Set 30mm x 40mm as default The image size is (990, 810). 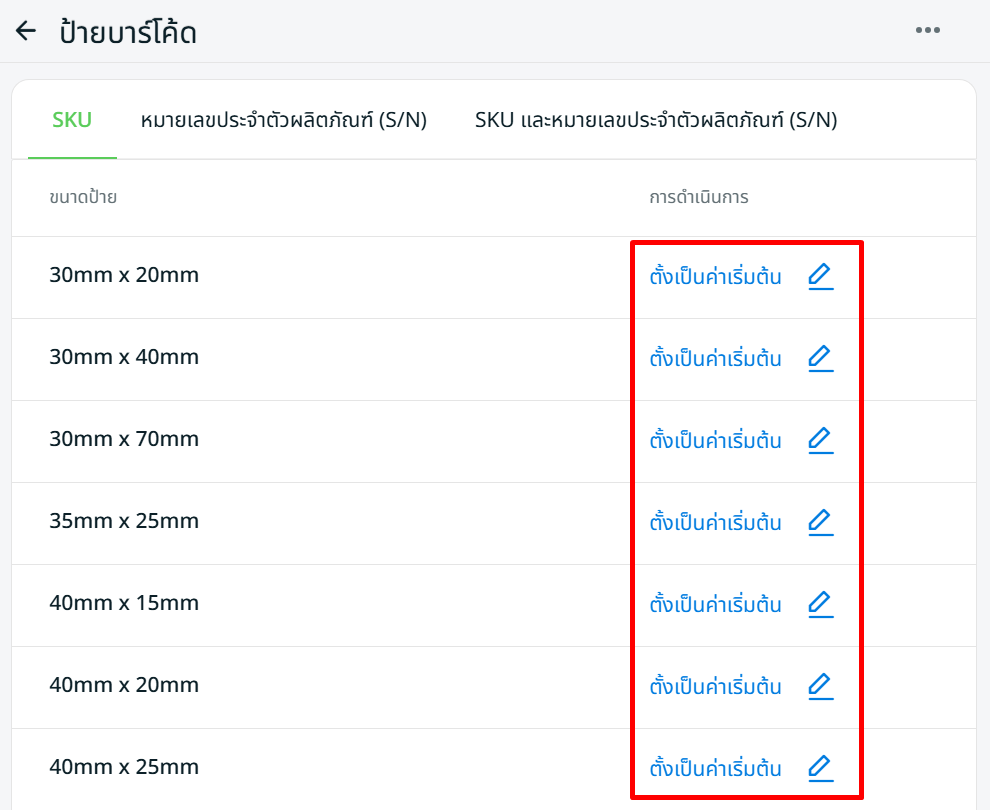click(715, 359)
